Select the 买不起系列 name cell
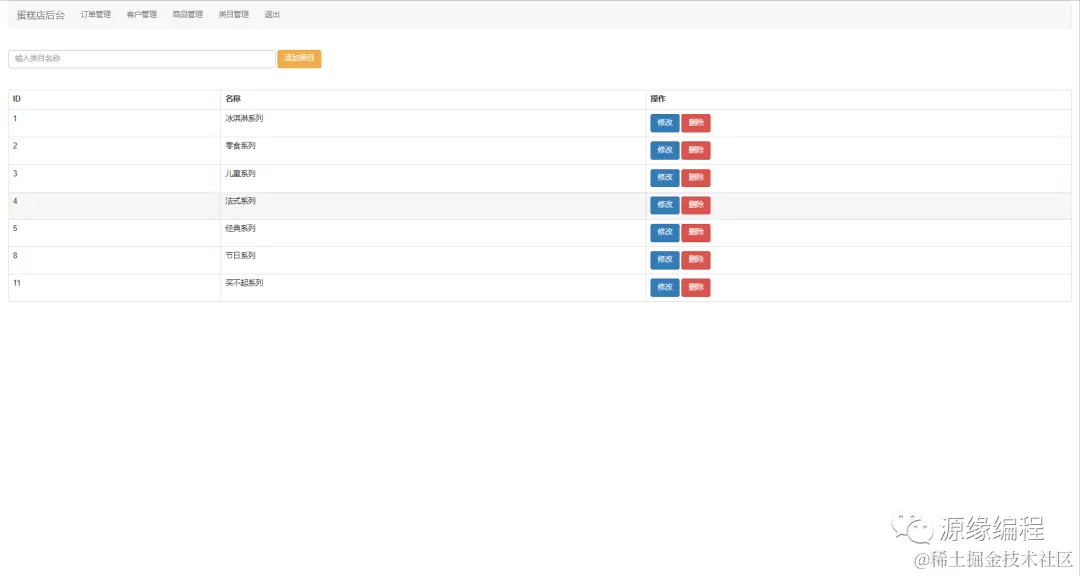 click(433, 287)
